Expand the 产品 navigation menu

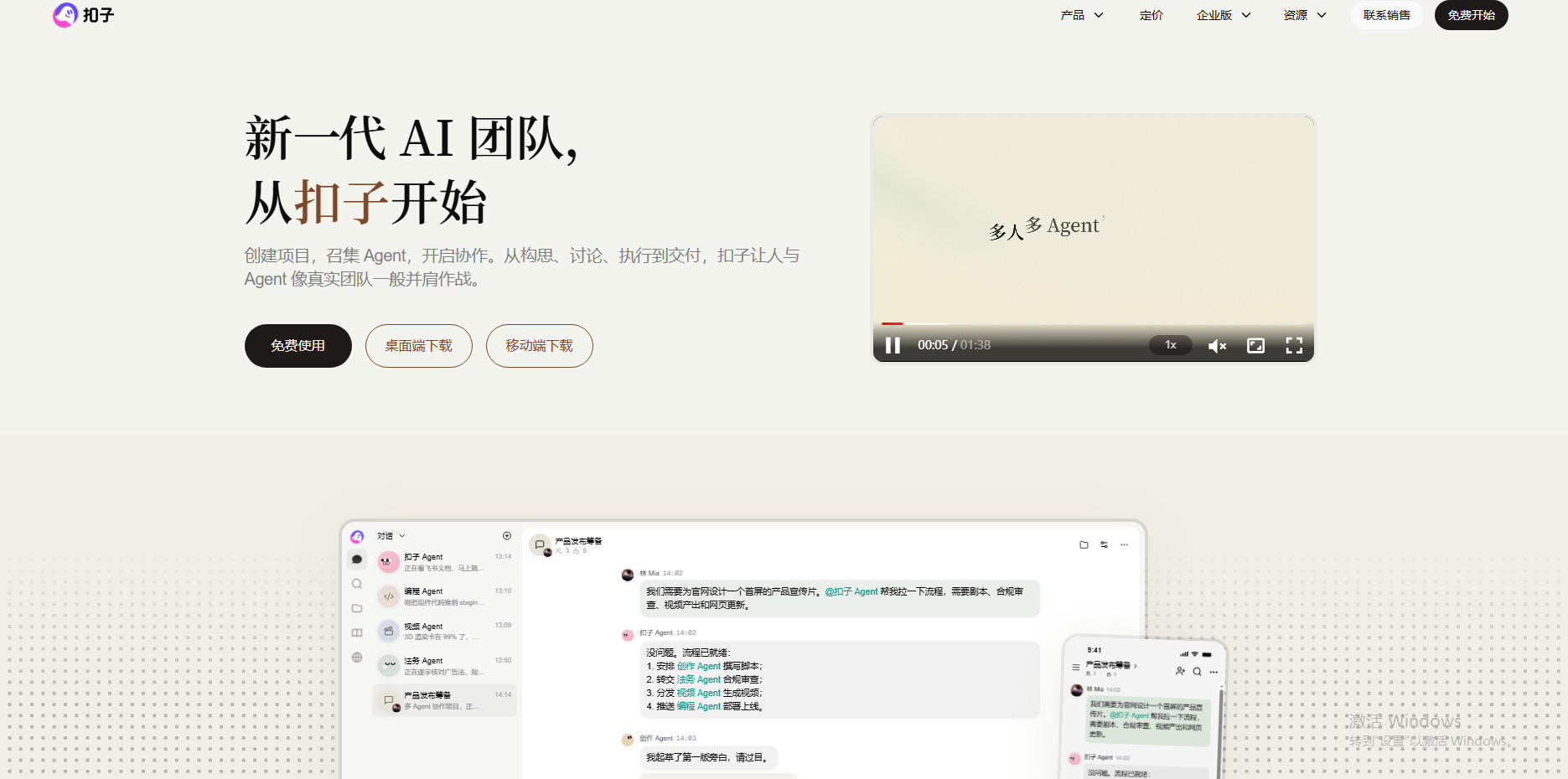pyautogui.click(x=1082, y=15)
